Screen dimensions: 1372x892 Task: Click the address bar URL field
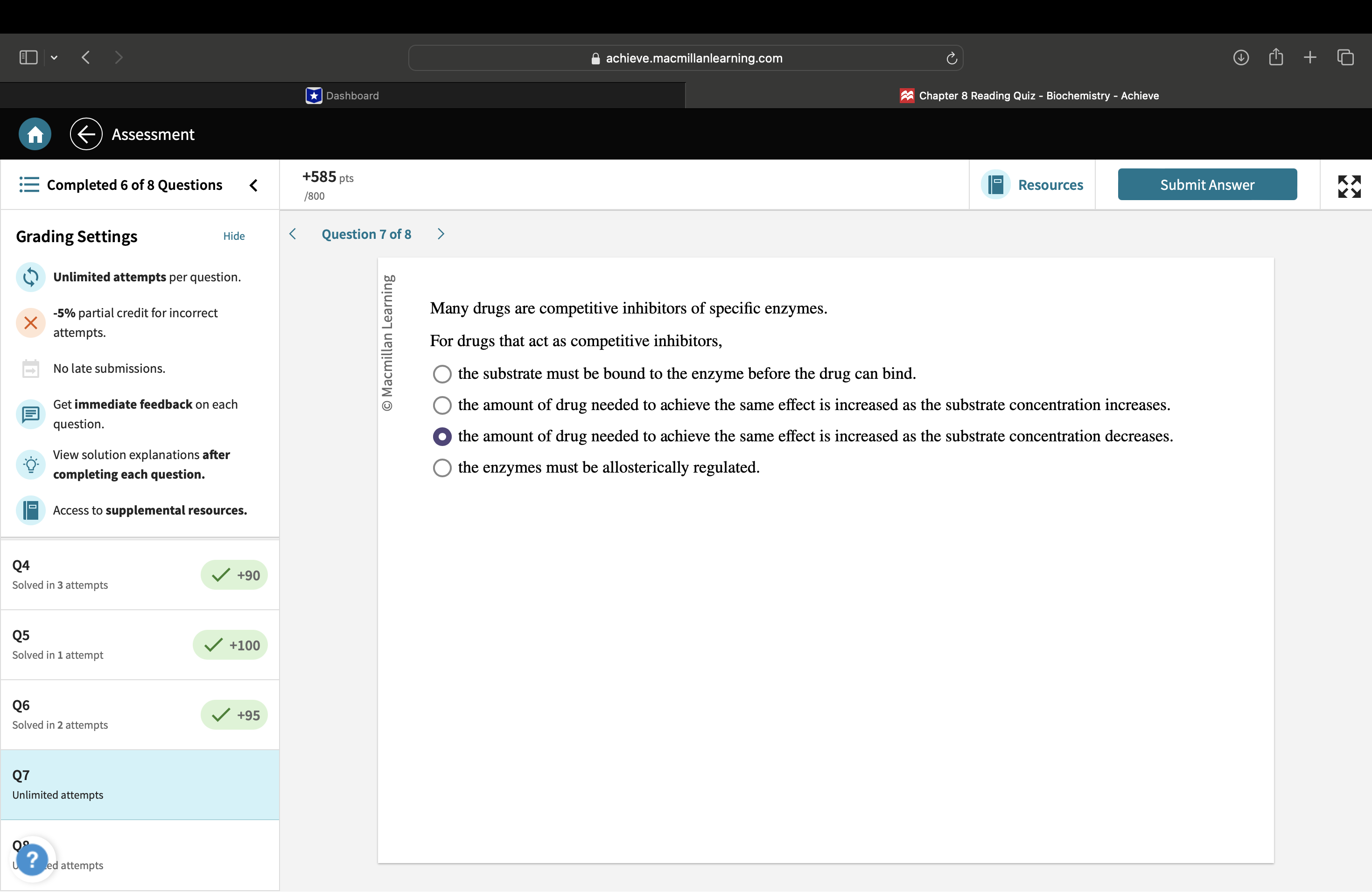(686, 58)
